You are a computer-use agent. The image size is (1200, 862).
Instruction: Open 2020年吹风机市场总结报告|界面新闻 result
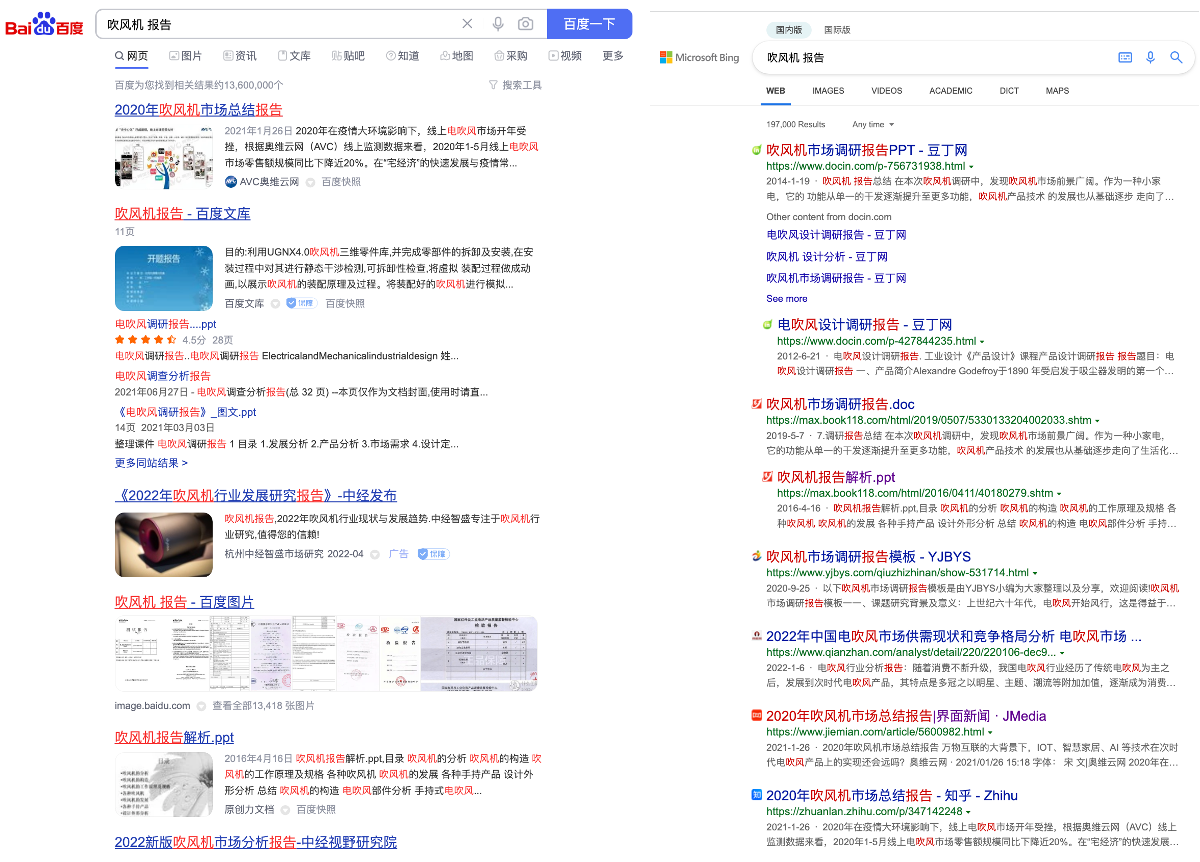click(x=906, y=716)
